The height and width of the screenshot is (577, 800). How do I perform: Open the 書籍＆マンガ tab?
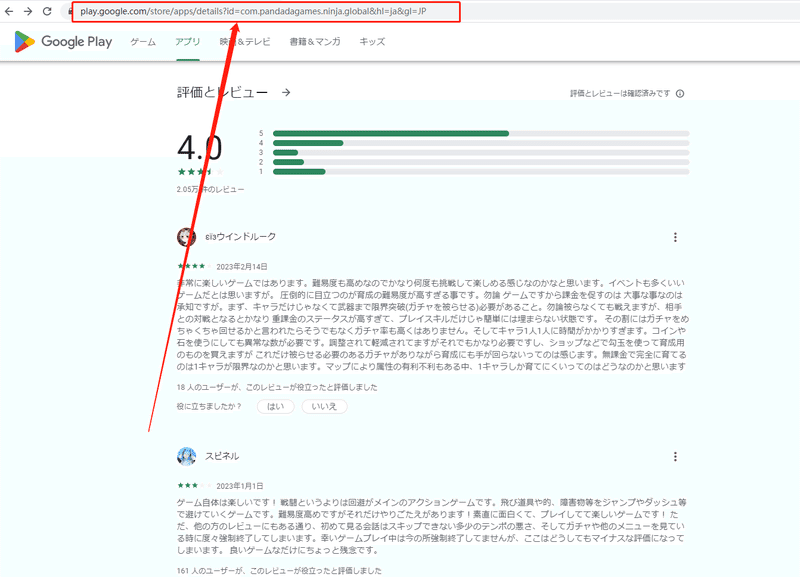click(315, 42)
